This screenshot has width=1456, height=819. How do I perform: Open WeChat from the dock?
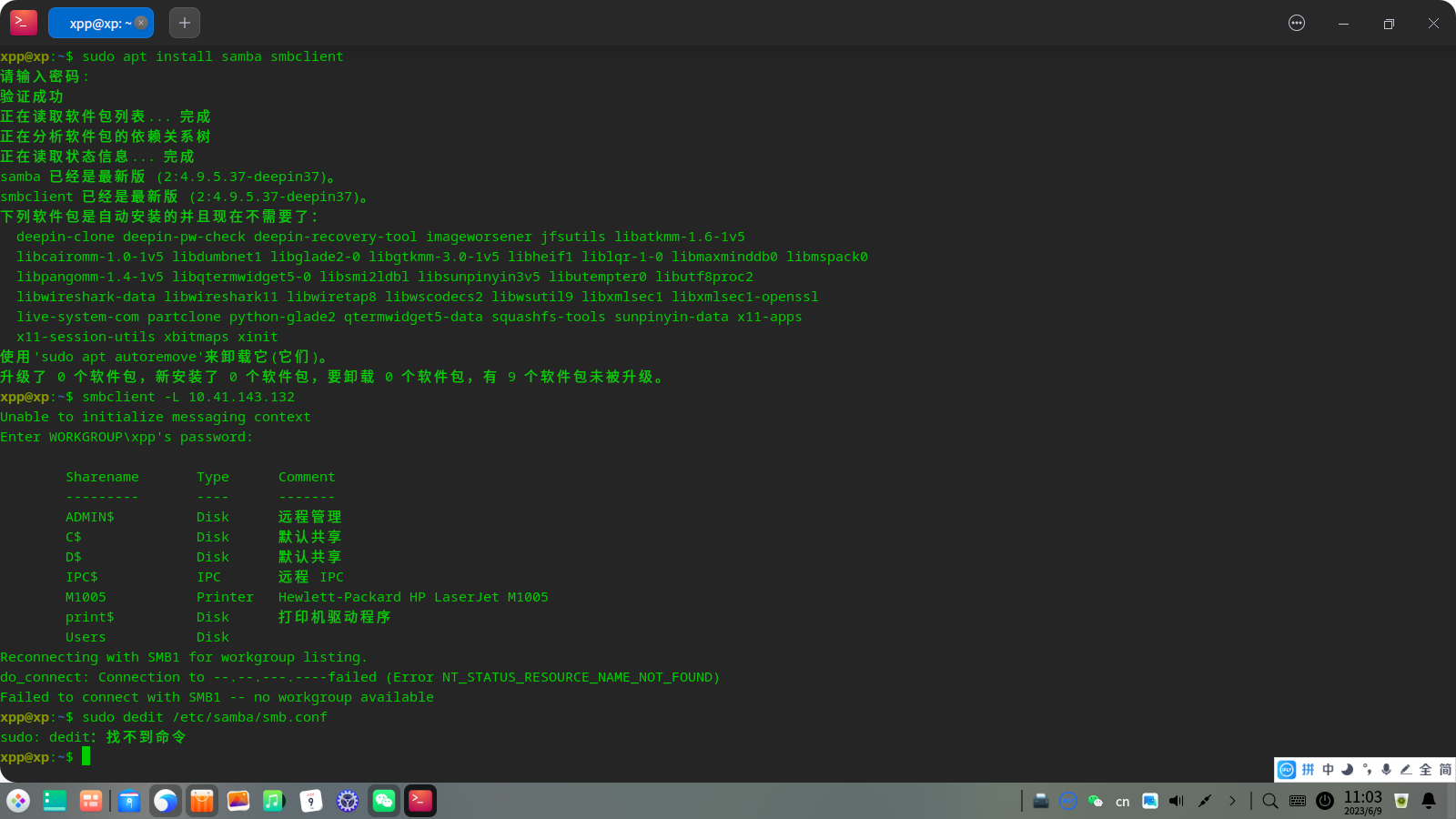coord(384,801)
